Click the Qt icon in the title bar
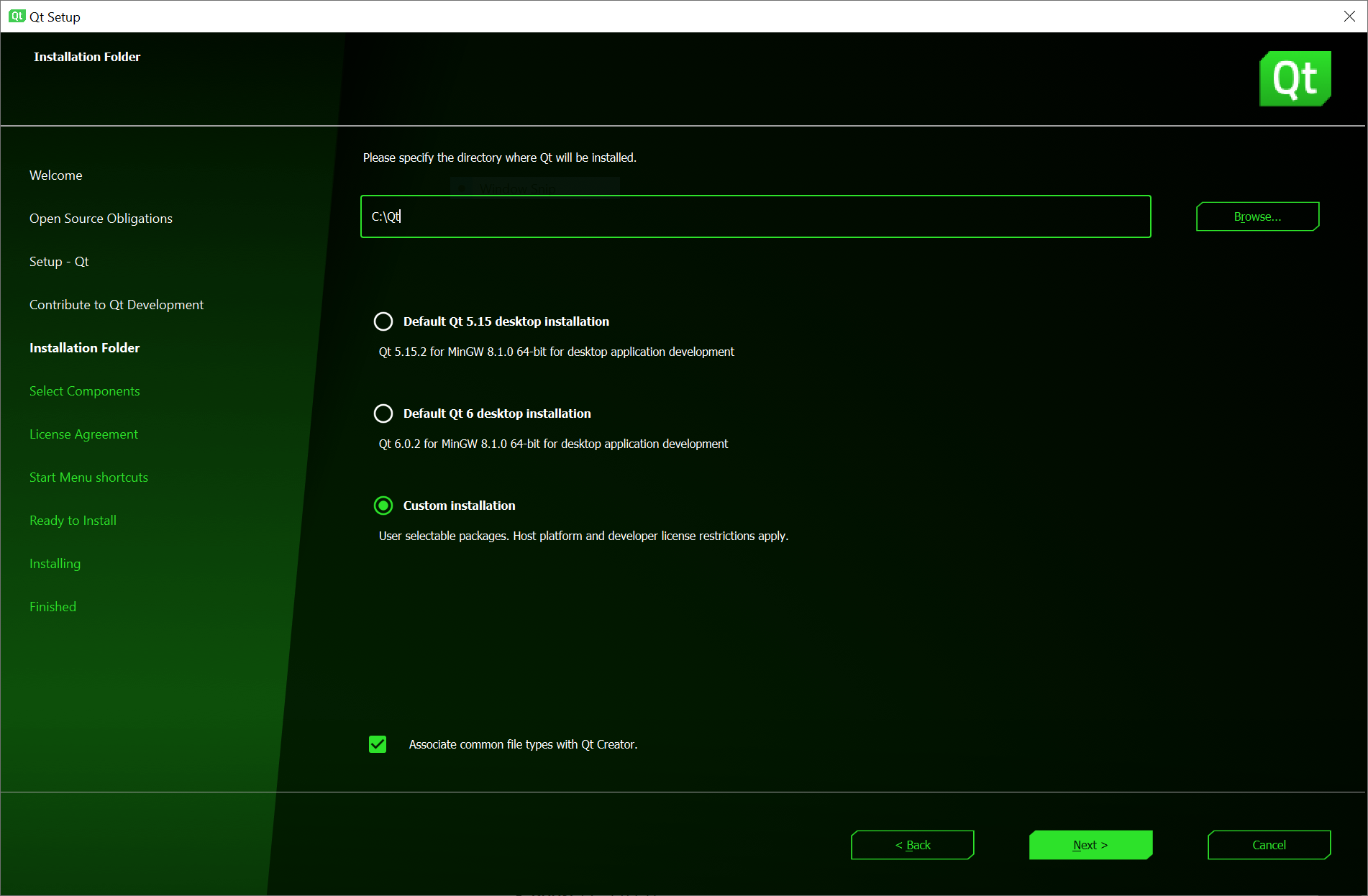The width and height of the screenshot is (1368, 896). coord(17,16)
